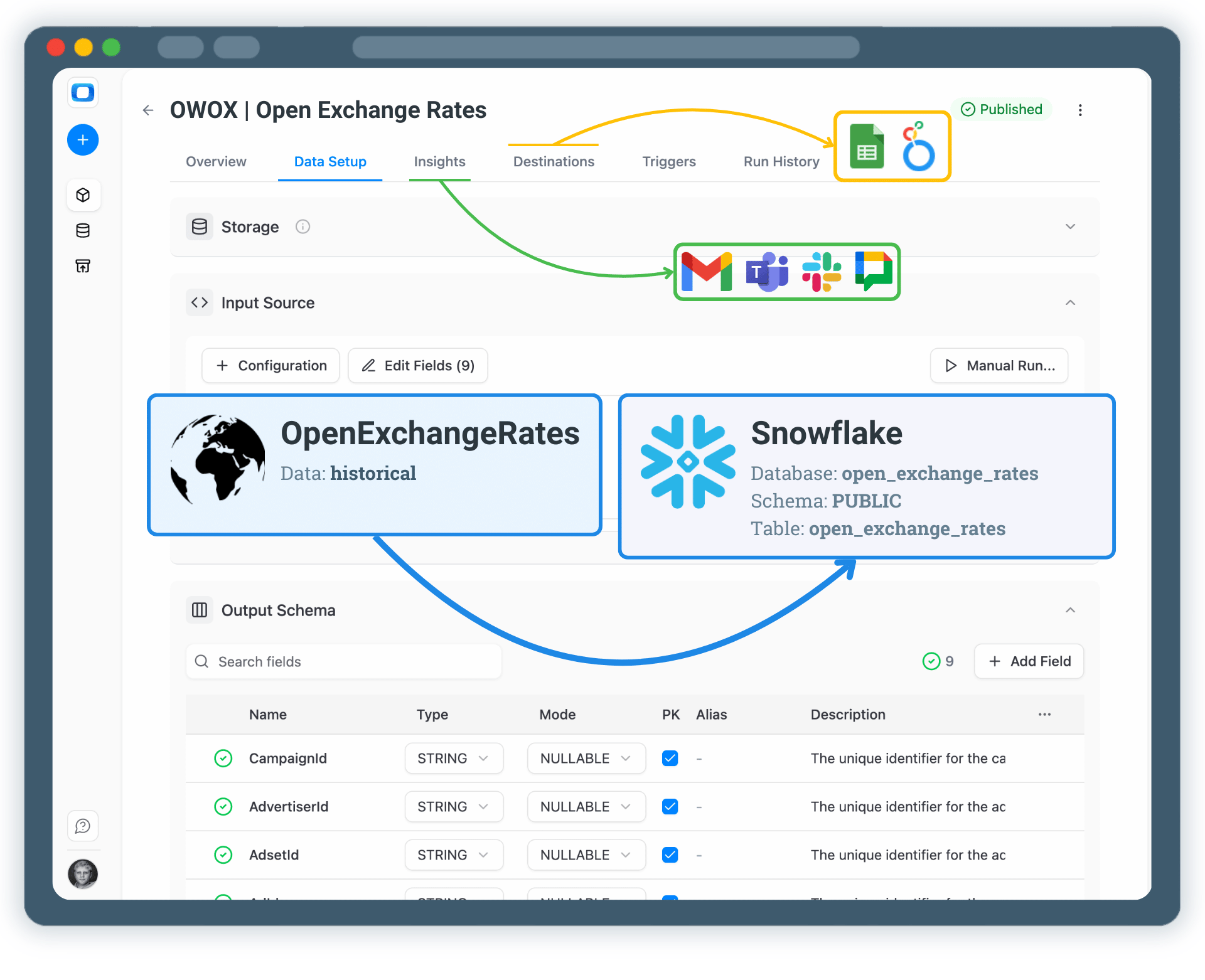Viewport: 1205px width, 980px height.
Task: Click the blue plus icon in the sidebar
Action: (83, 140)
